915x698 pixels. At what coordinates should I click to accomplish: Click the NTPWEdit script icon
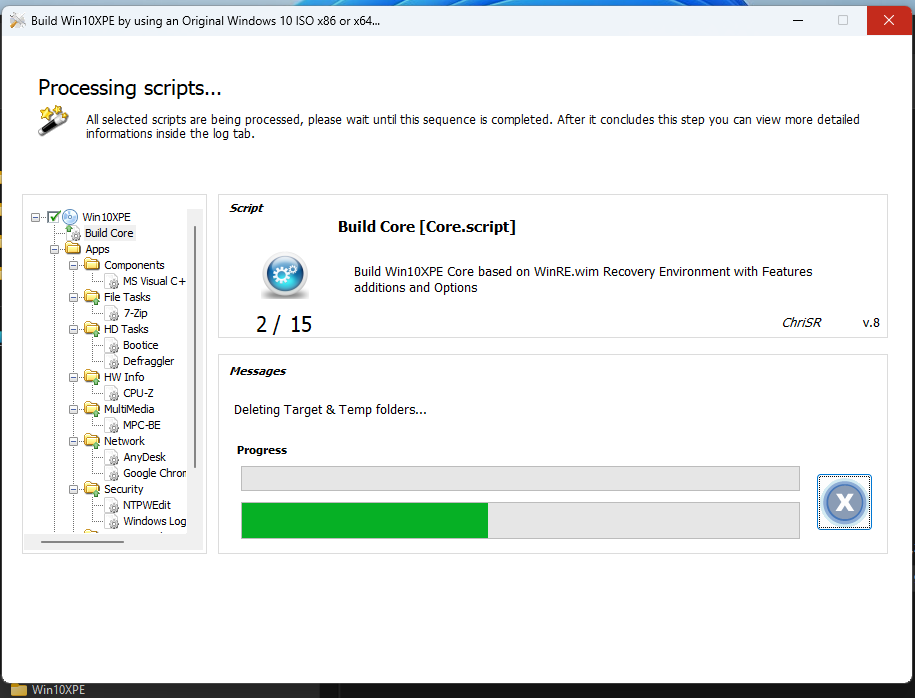[113, 506]
